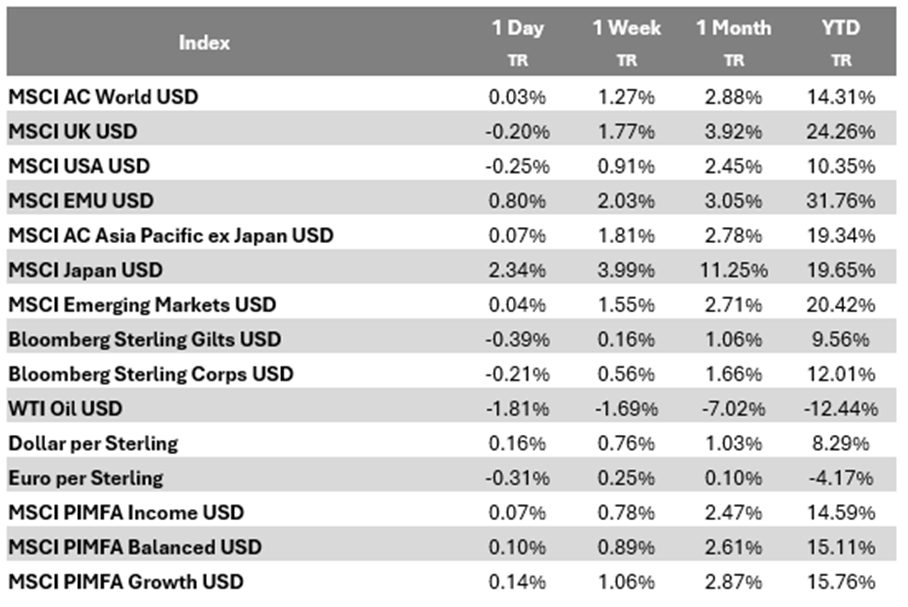Click the MSCI UK USD index name
This screenshot has width=908, height=607.
(x=73, y=132)
